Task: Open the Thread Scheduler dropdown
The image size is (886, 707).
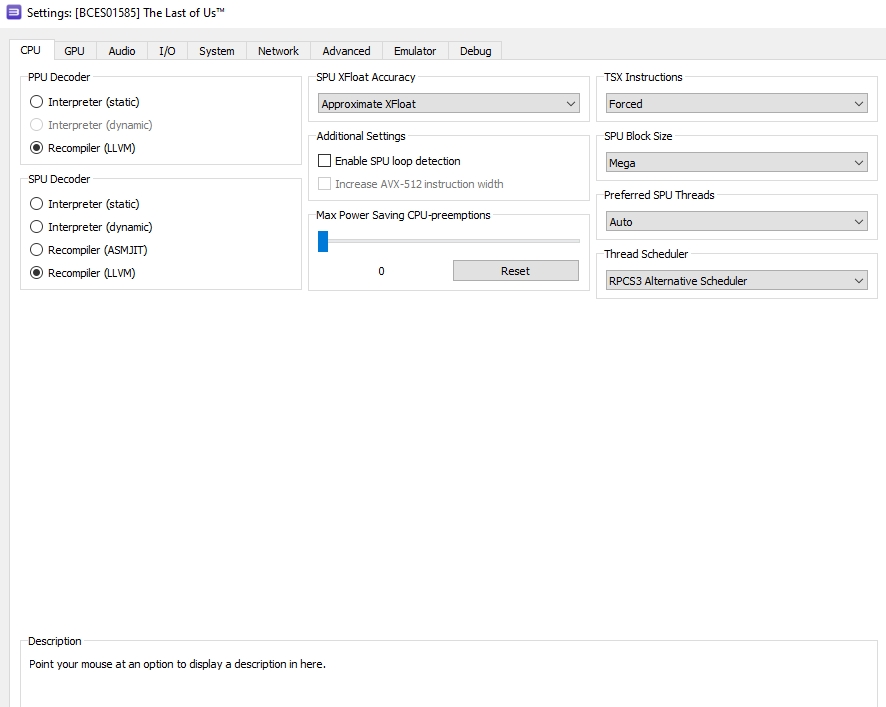Action: coord(737,280)
